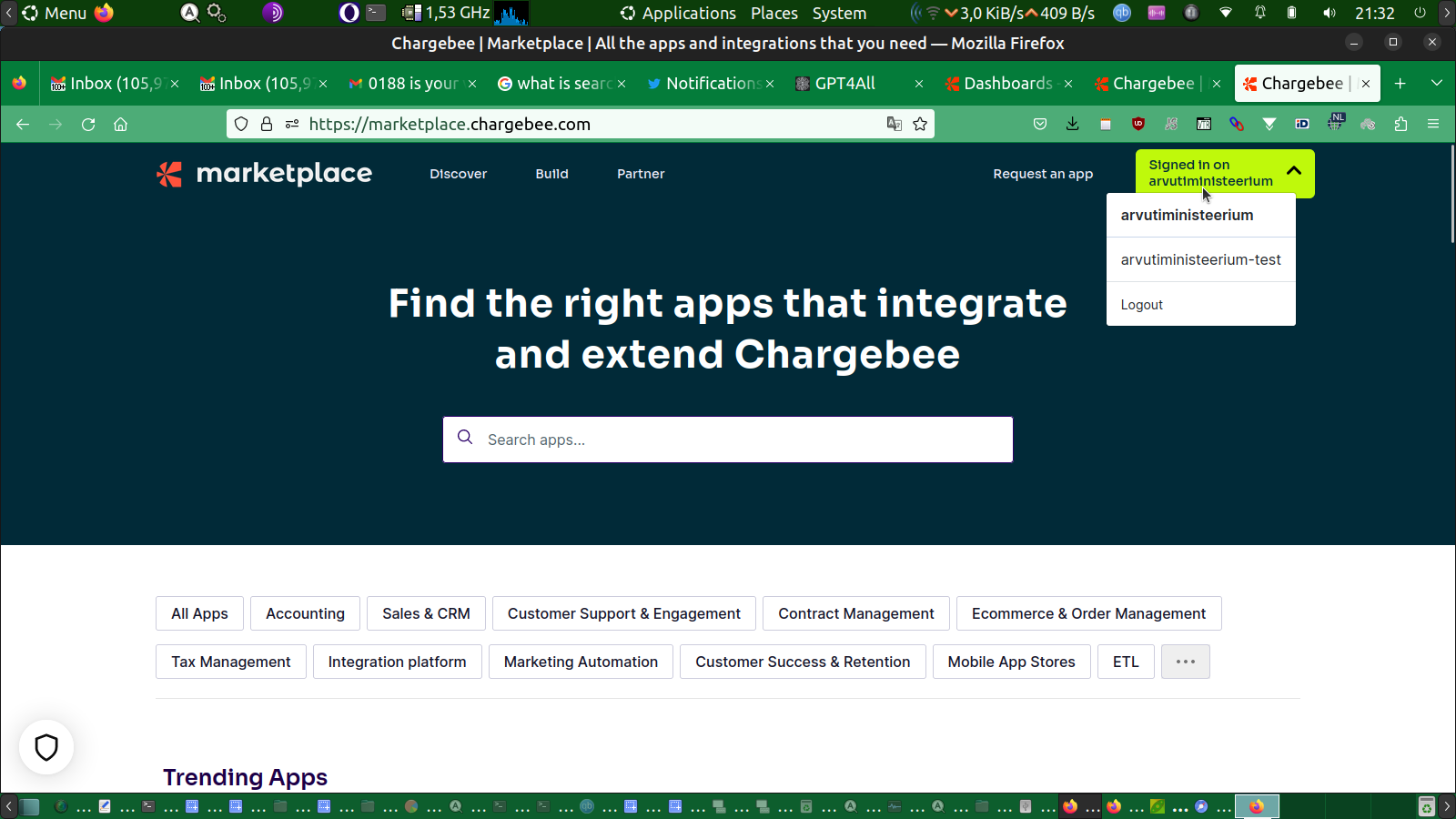Click the Chargebee marketplace logo
The height and width of the screenshot is (819, 1456).
(264, 174)
